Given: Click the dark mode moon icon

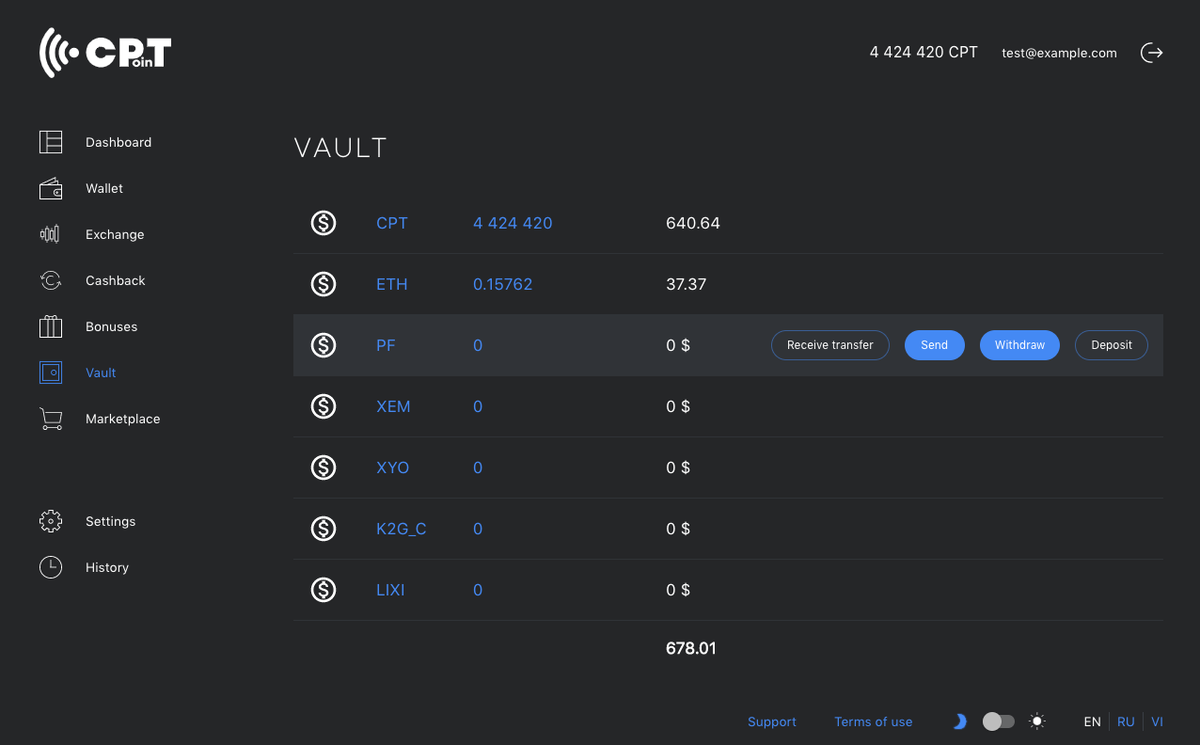Looking at the screenshot, I should [959, 721].
